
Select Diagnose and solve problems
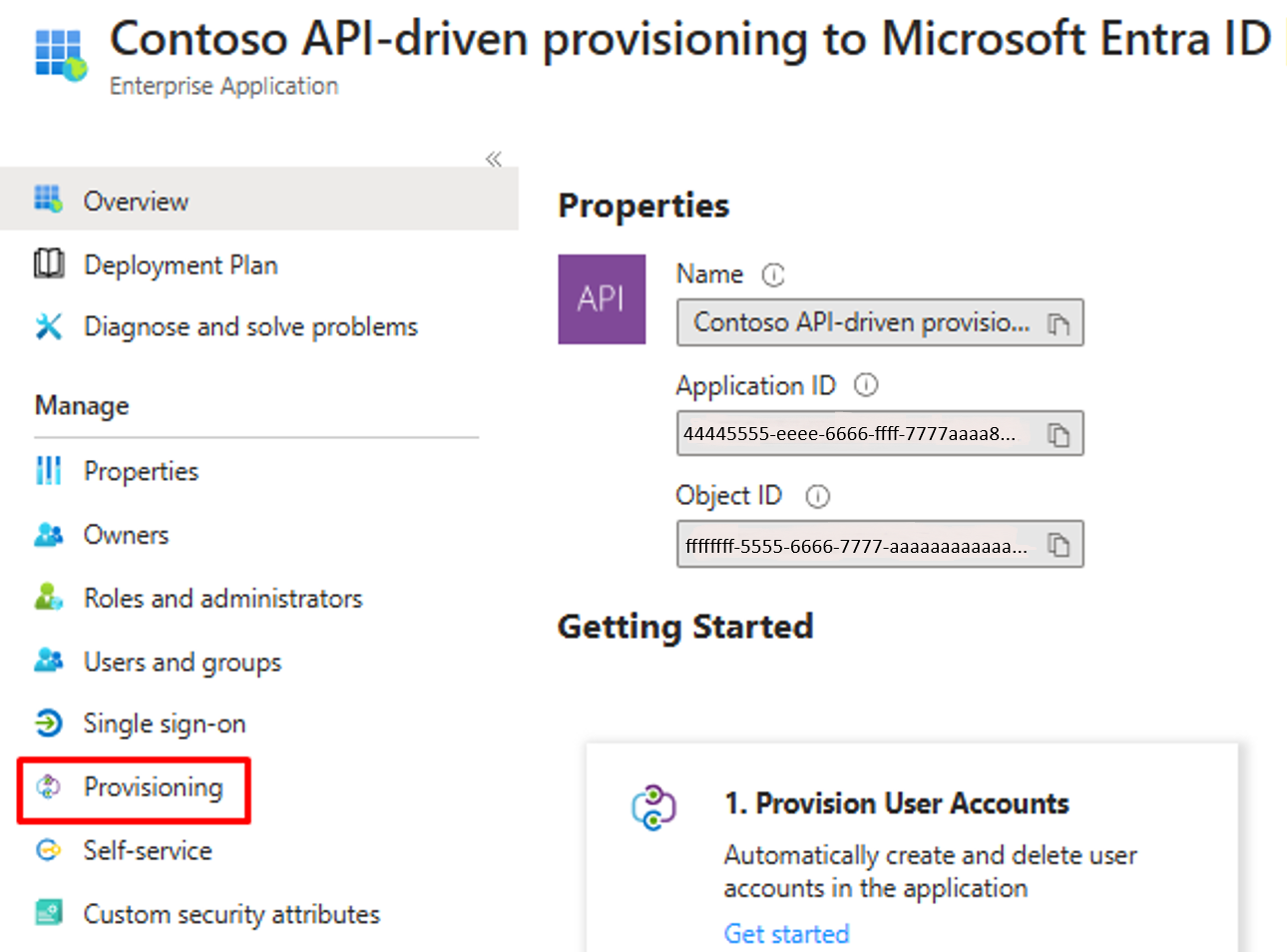(x=250, y=326)
